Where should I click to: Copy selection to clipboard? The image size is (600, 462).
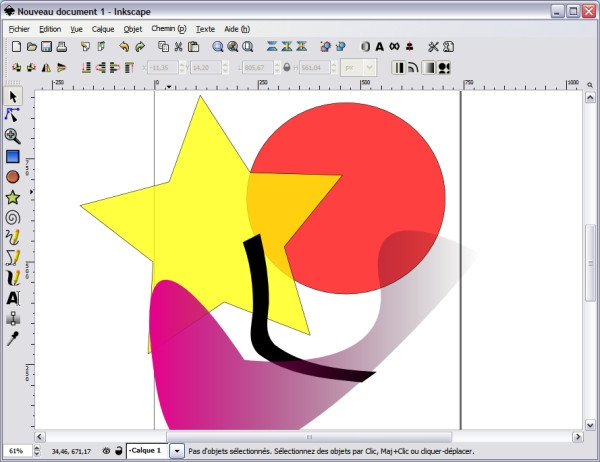[x=163, y=47]
